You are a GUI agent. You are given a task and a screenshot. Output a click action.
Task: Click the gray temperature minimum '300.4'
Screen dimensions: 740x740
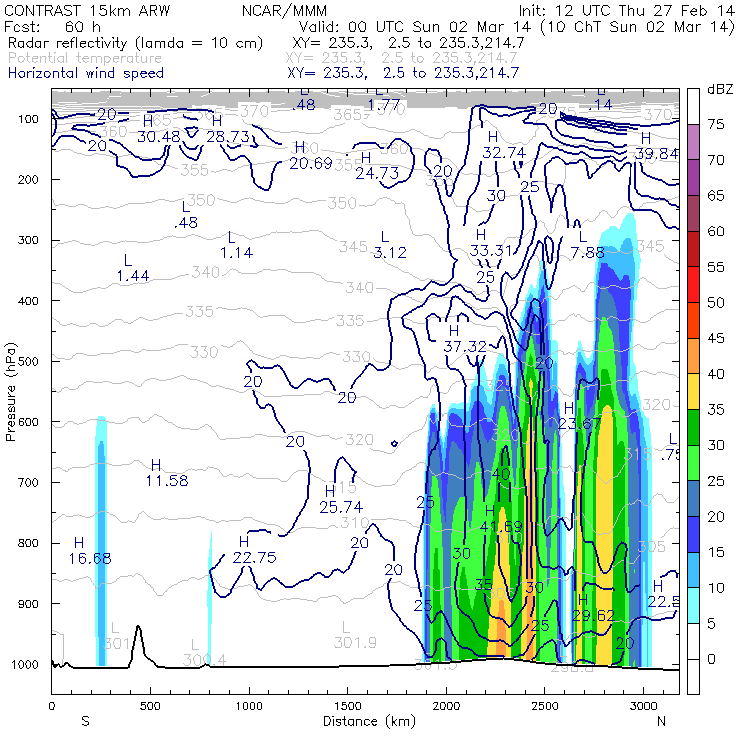(204, 660)
